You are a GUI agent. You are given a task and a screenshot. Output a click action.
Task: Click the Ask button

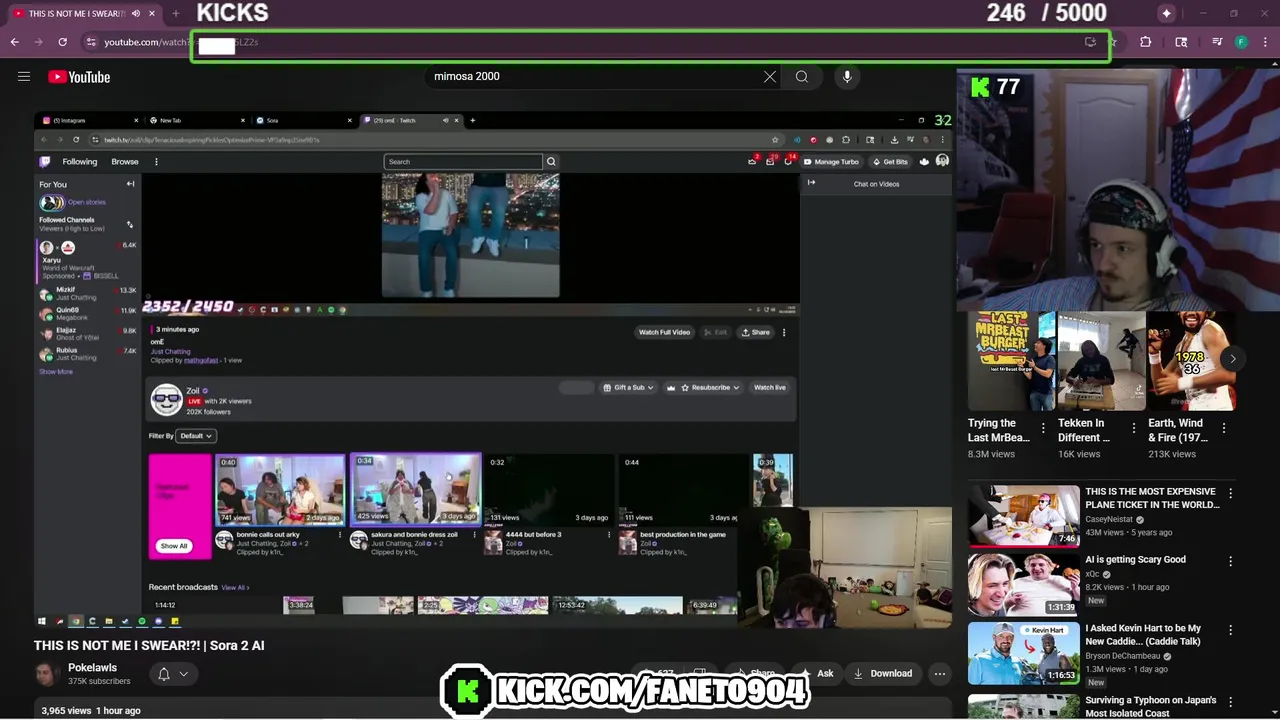[816, 674]
